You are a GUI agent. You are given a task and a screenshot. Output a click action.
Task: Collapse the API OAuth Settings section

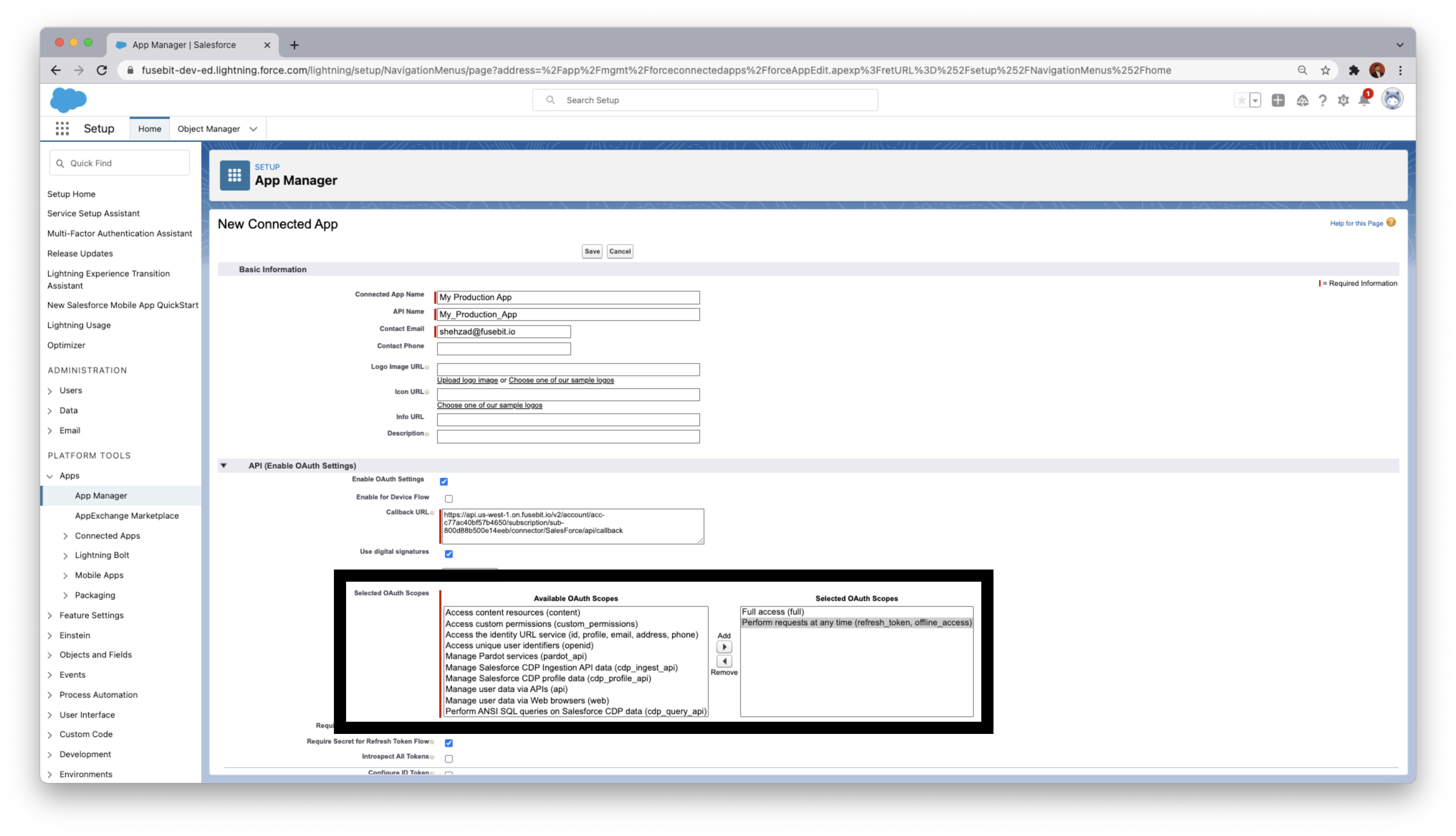pyautogui.click(x=224, y=466)
